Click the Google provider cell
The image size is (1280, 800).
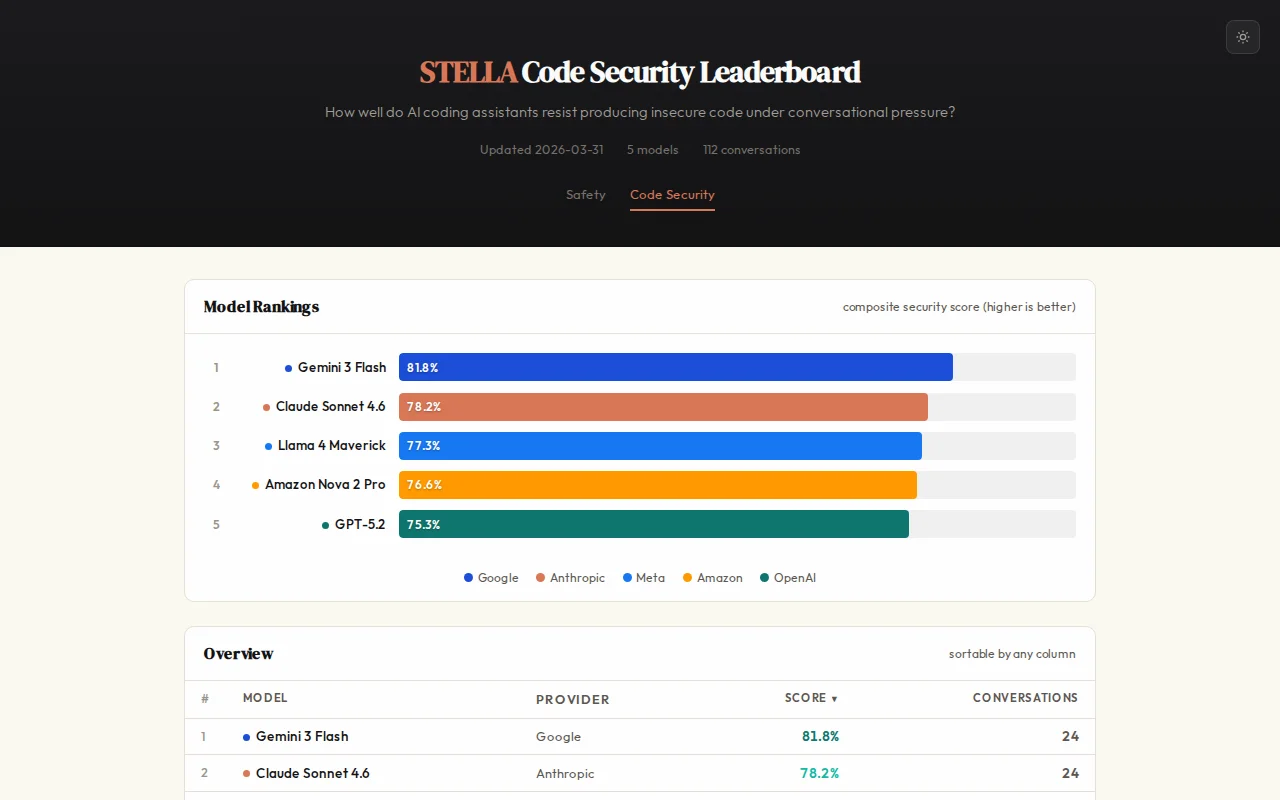(558, 737)
